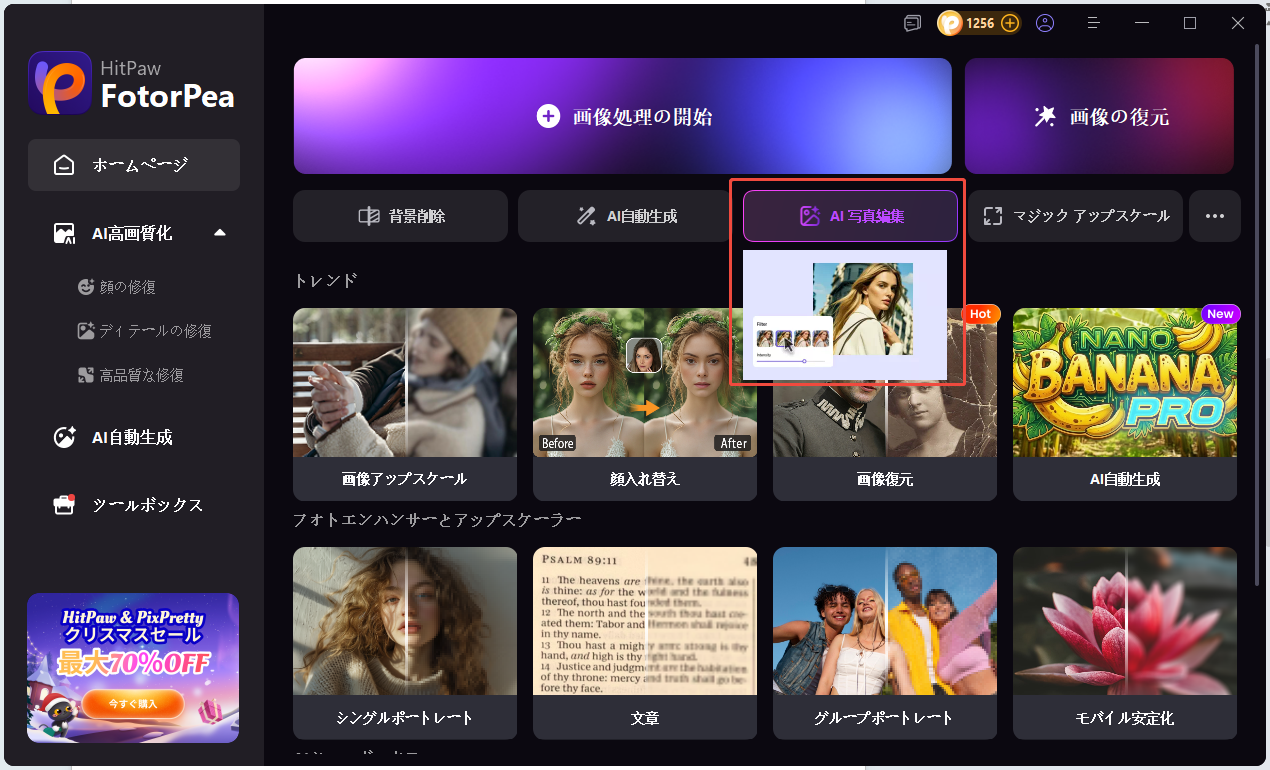
Task: Click the gold coin credits icon
Action: pyautogui.click(x=950, y=23)
